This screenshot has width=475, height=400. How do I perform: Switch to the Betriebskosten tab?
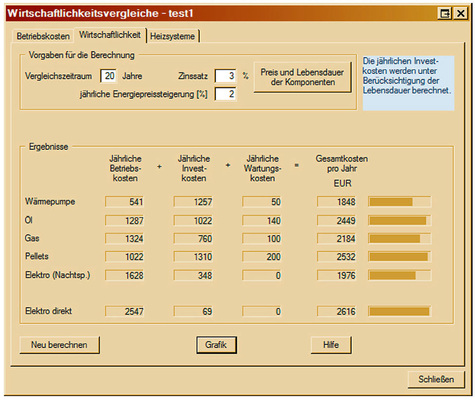(x=43, y=36)
